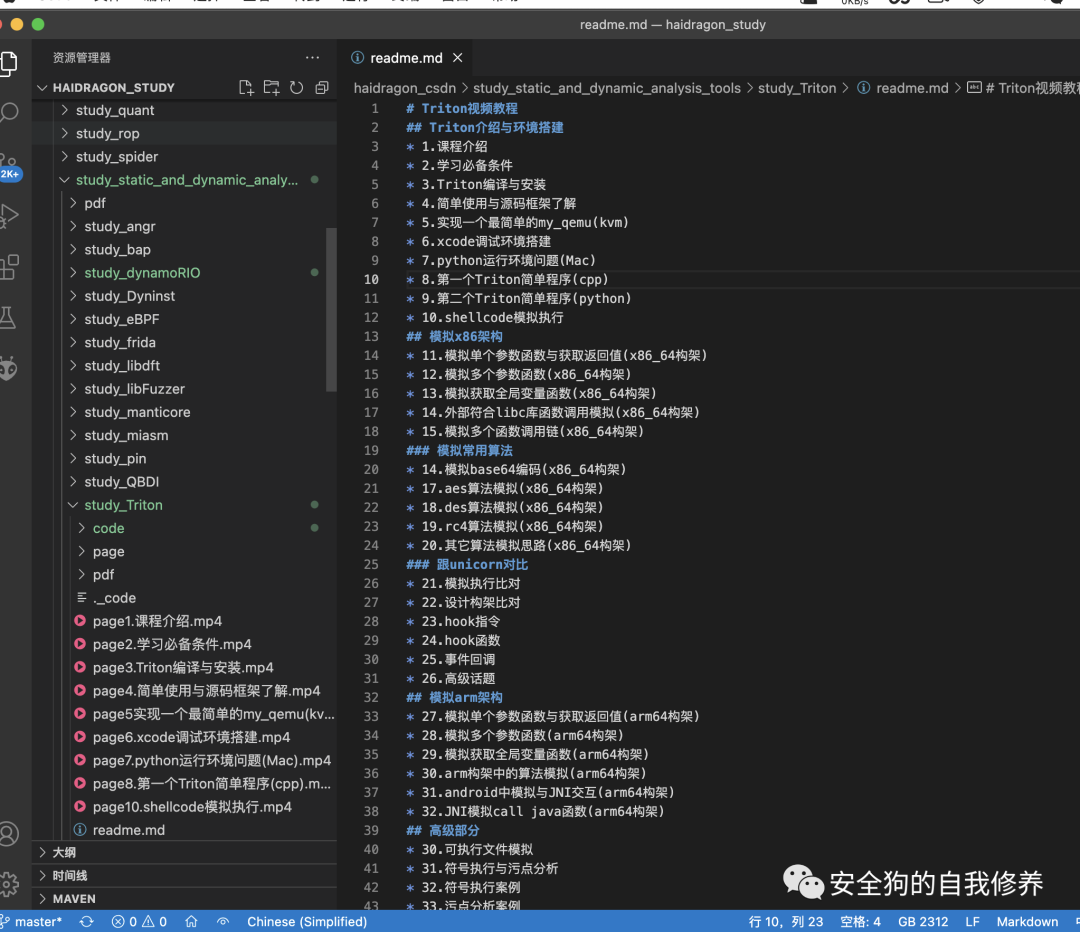Click haidragon_csdn in the breadcrumb
1080x932 pixels.
(x=405, y=88)
